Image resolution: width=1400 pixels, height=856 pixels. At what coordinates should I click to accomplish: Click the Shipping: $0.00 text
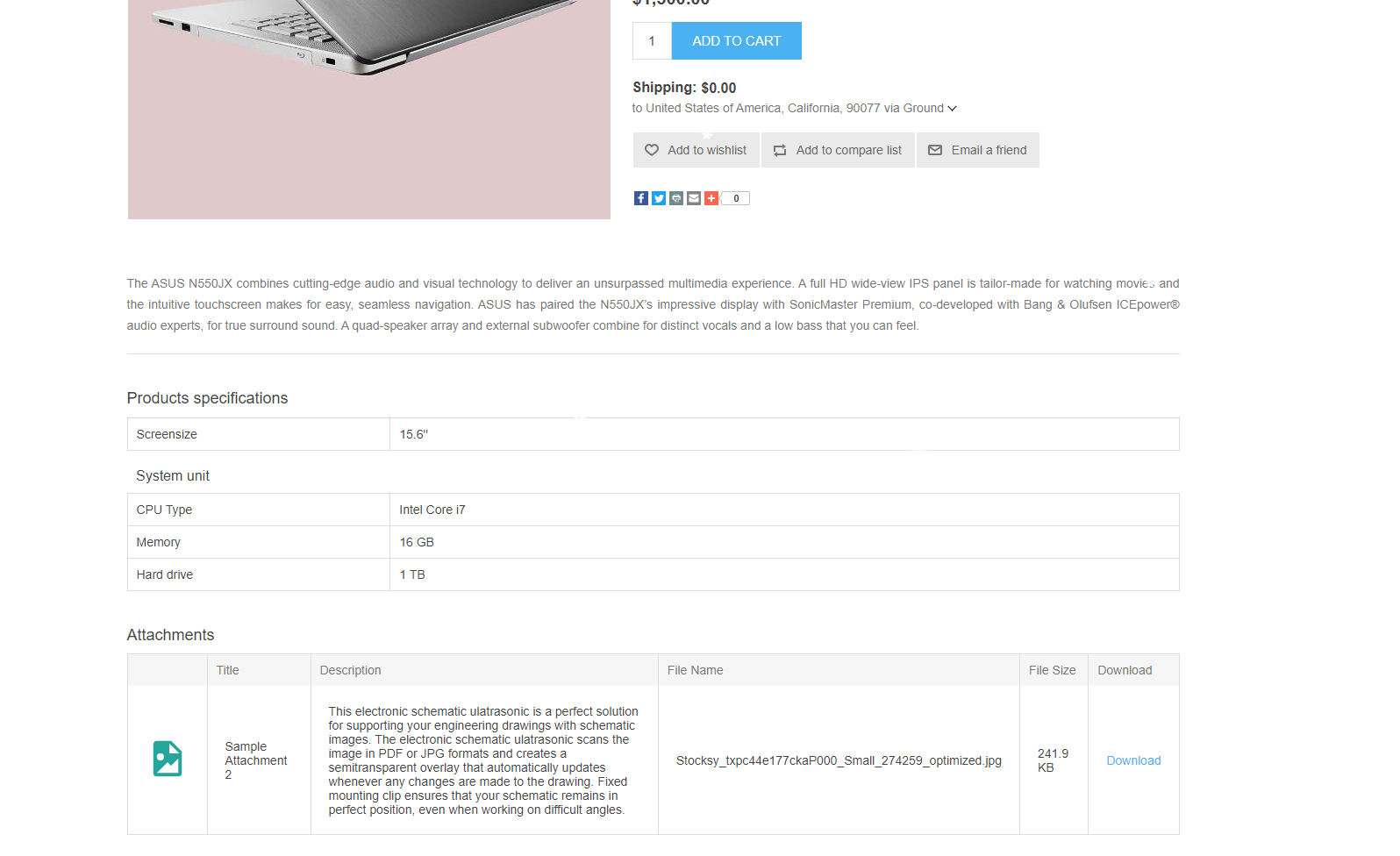(684, 88)
